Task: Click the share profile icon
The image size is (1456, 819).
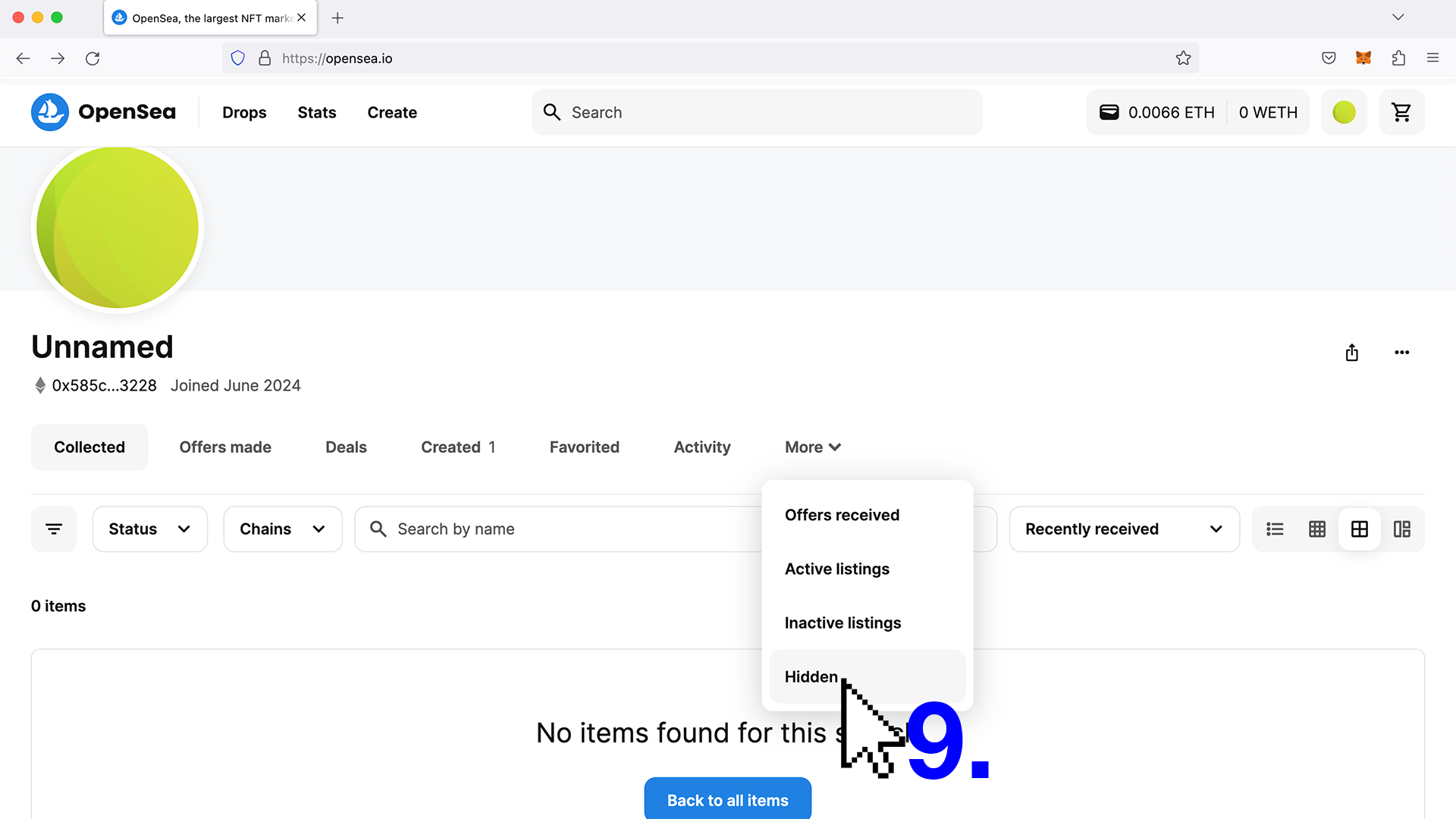Action: [1351, 353]
